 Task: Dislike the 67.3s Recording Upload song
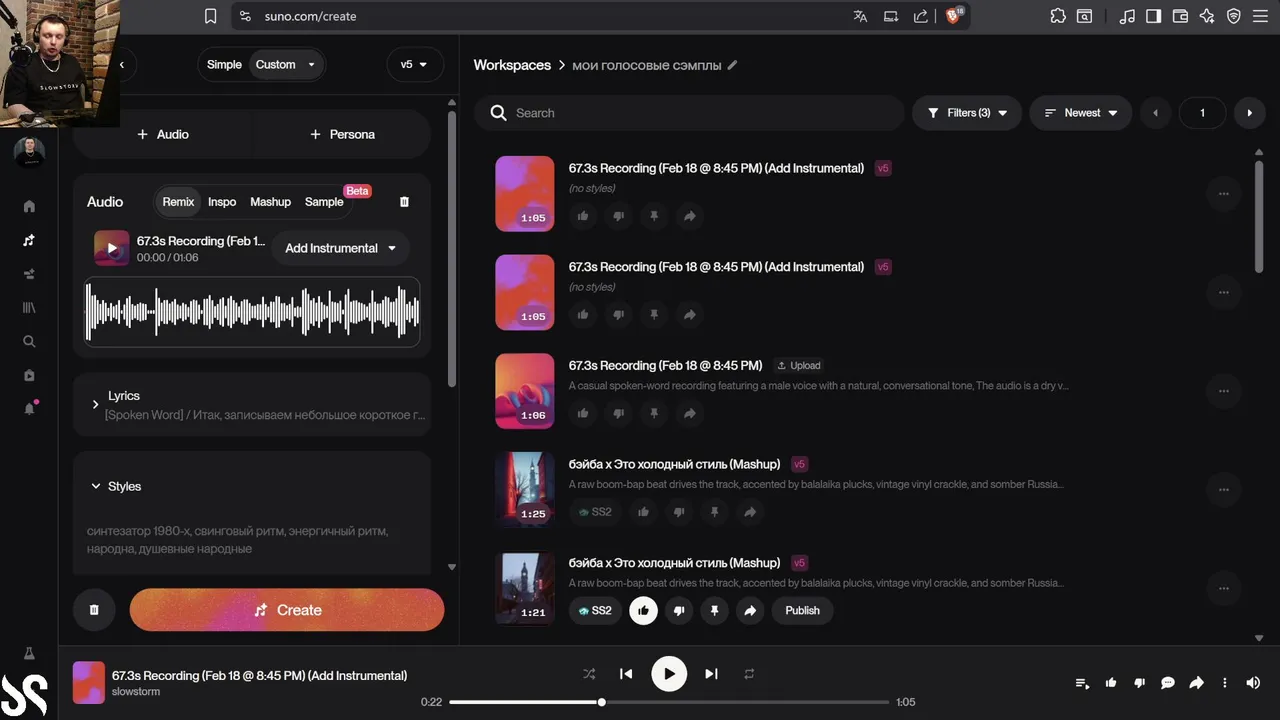pyautogui.click(x=619, y=413)
